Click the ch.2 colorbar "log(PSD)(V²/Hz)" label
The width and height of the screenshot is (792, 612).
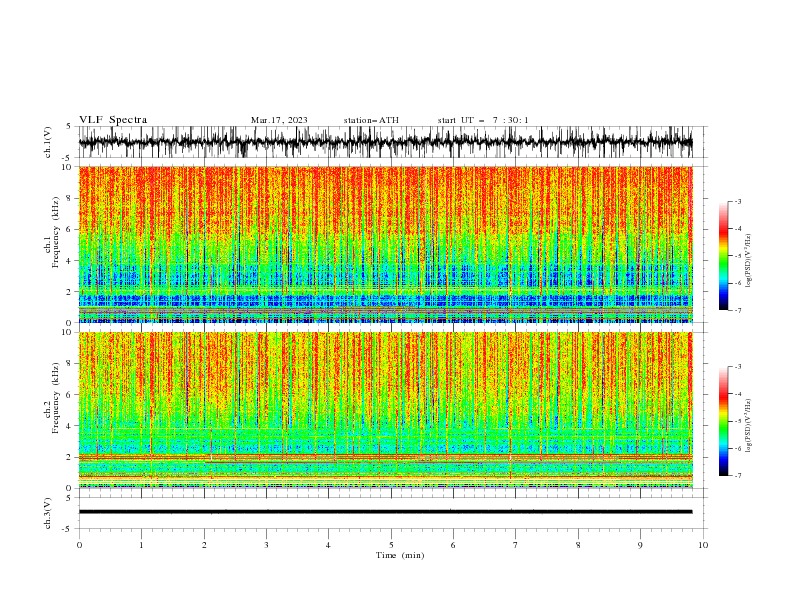coord(748,425)
